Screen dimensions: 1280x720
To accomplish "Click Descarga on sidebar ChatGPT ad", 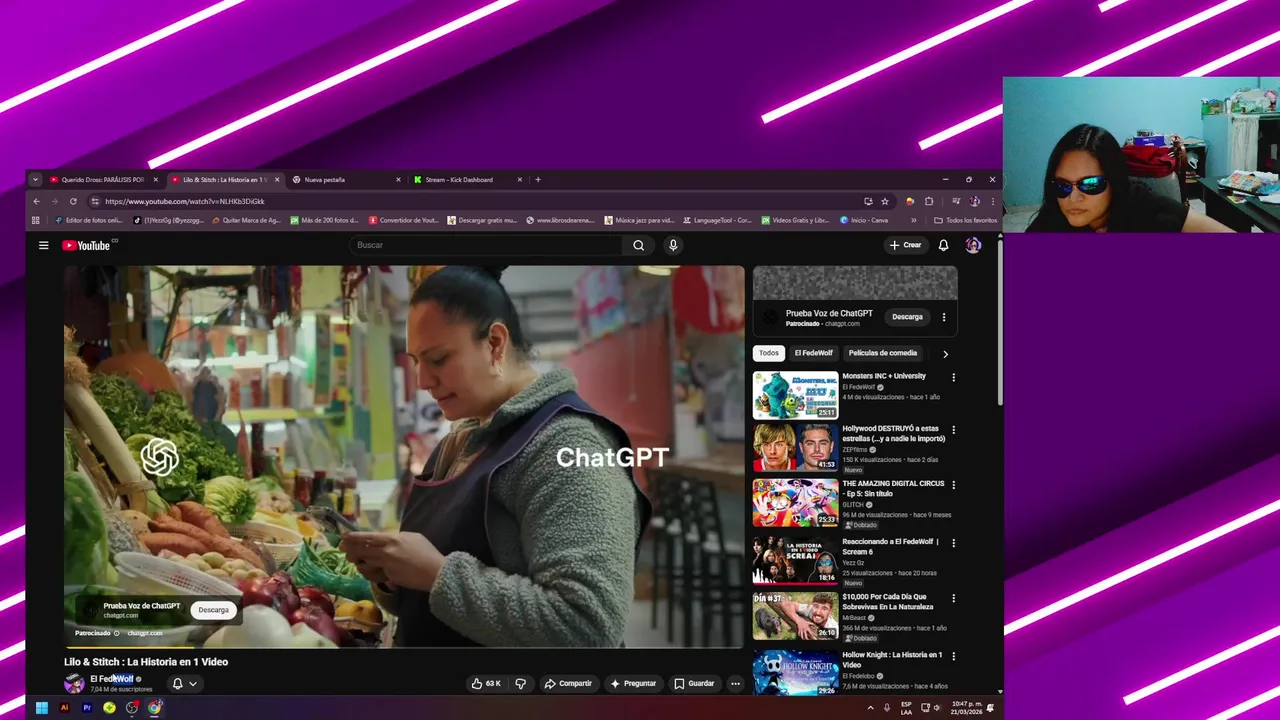I will [x=907, y=317].
